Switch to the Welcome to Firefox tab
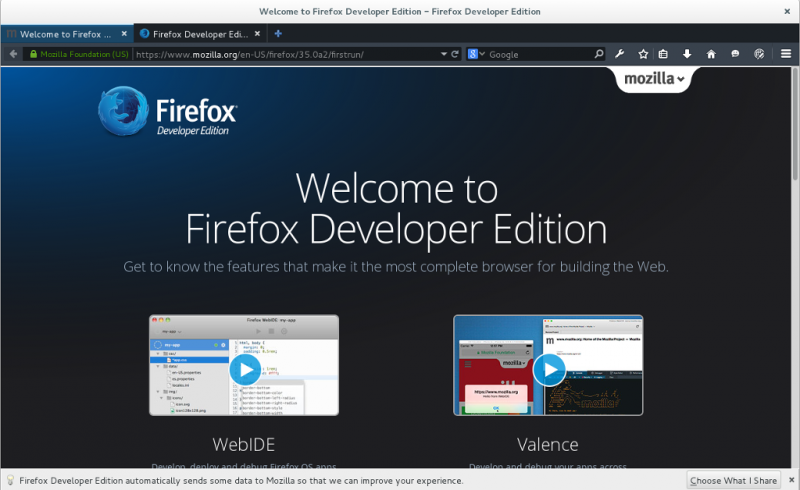This screenshot has height=490, width=800. [x=67, y=34]
